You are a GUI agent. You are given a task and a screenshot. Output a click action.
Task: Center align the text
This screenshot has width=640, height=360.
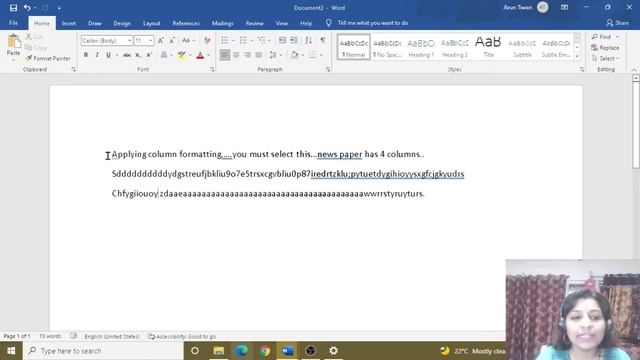(x=236, y=55)
